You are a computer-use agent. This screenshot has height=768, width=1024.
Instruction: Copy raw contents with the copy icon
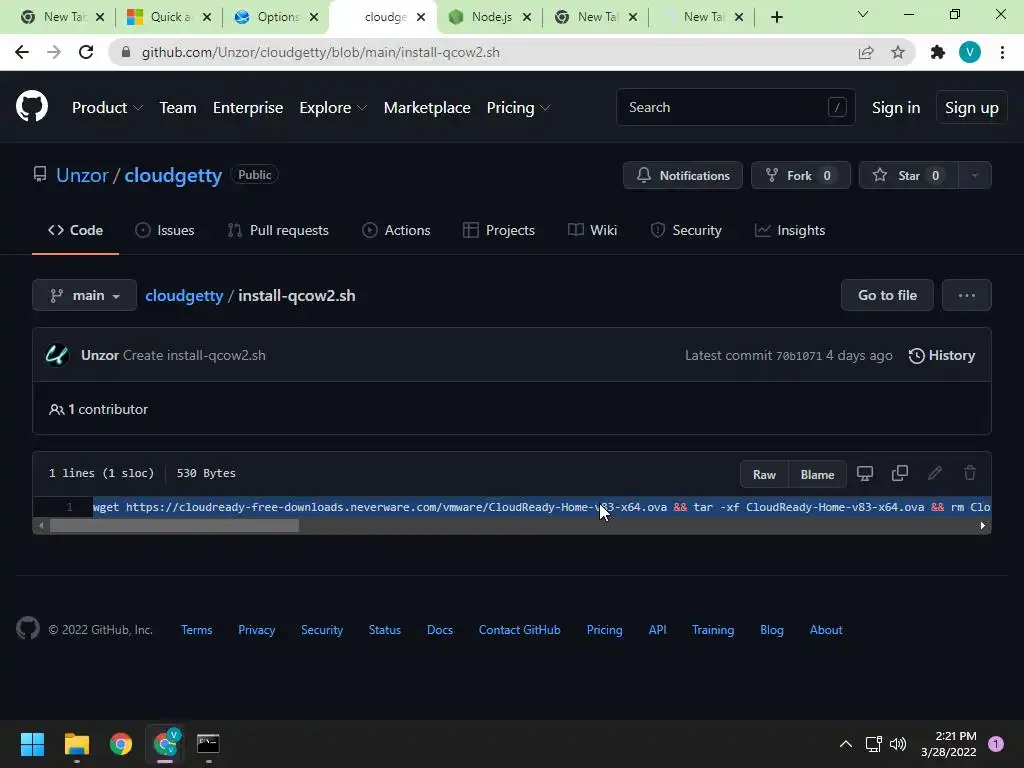900,473
